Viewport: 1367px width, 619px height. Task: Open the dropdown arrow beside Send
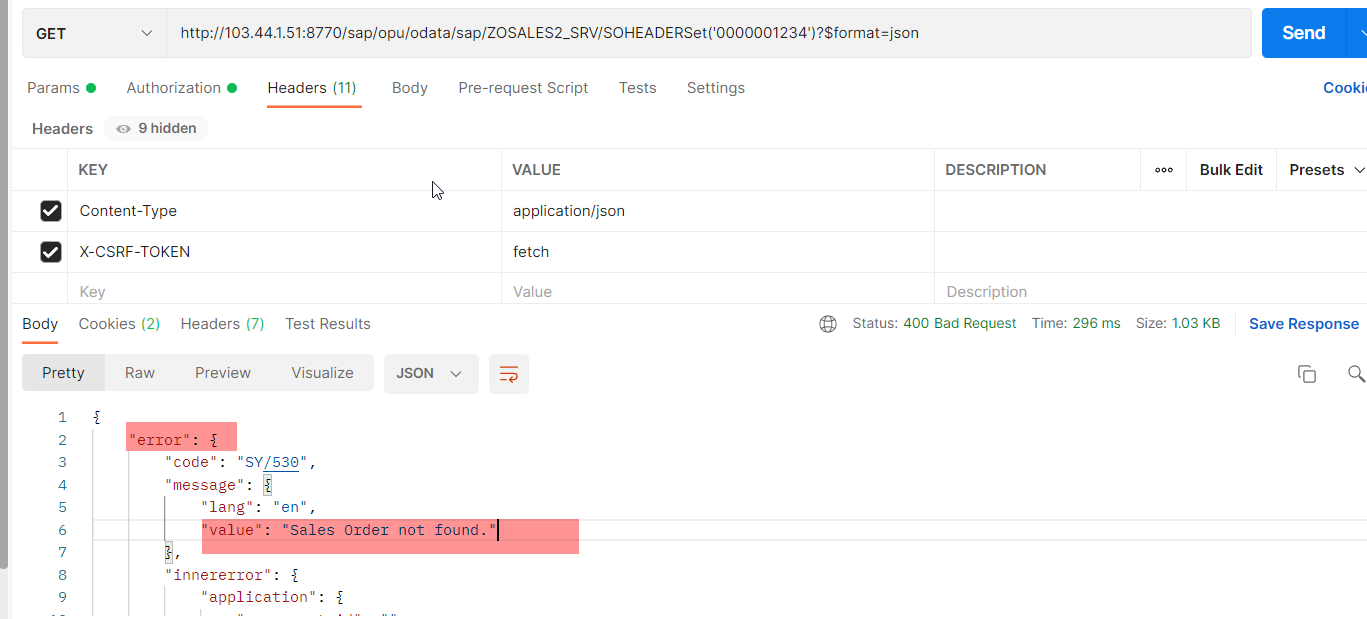(x=1358, y=33)
